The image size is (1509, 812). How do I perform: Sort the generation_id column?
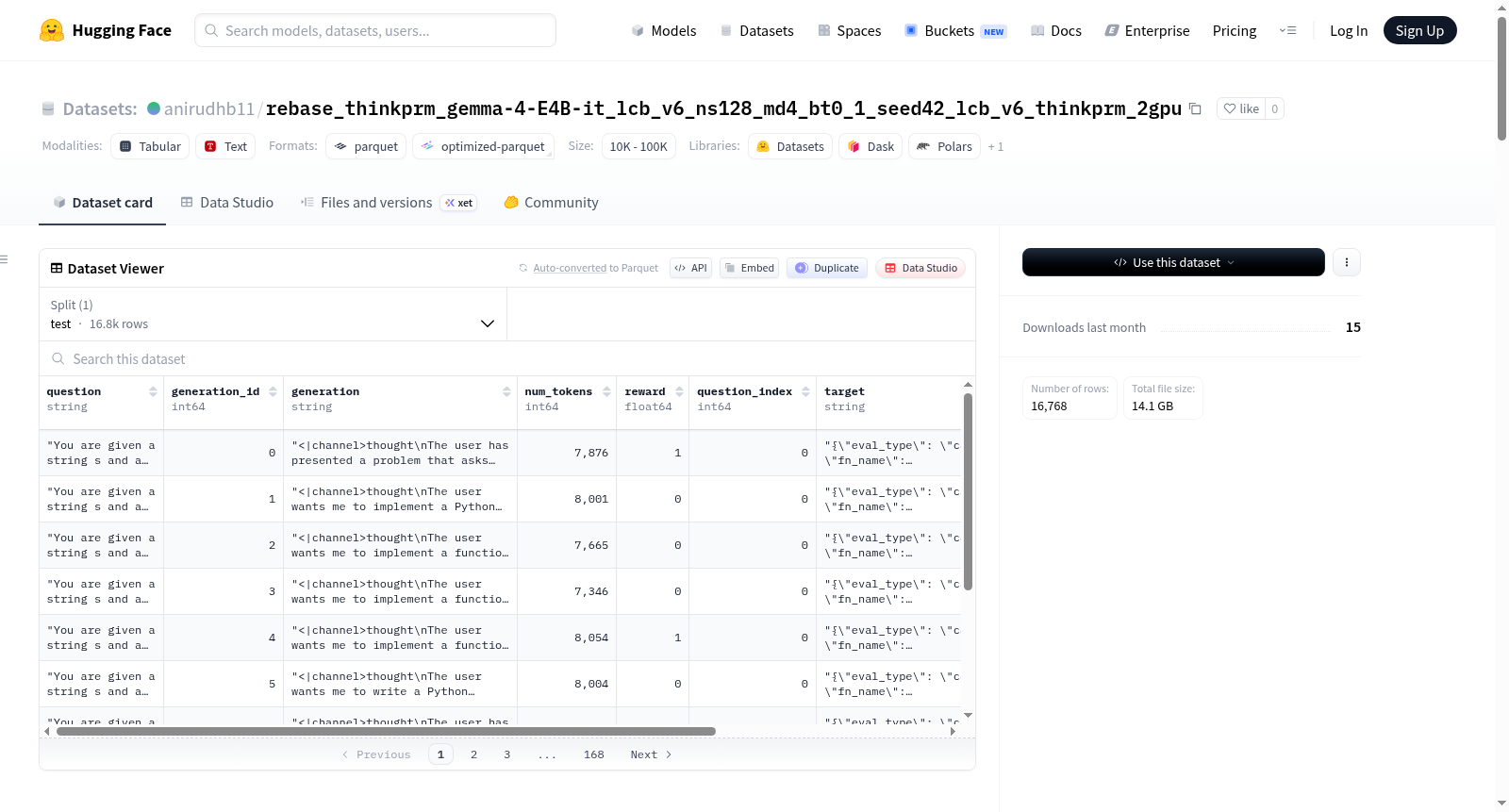[273, 391]
